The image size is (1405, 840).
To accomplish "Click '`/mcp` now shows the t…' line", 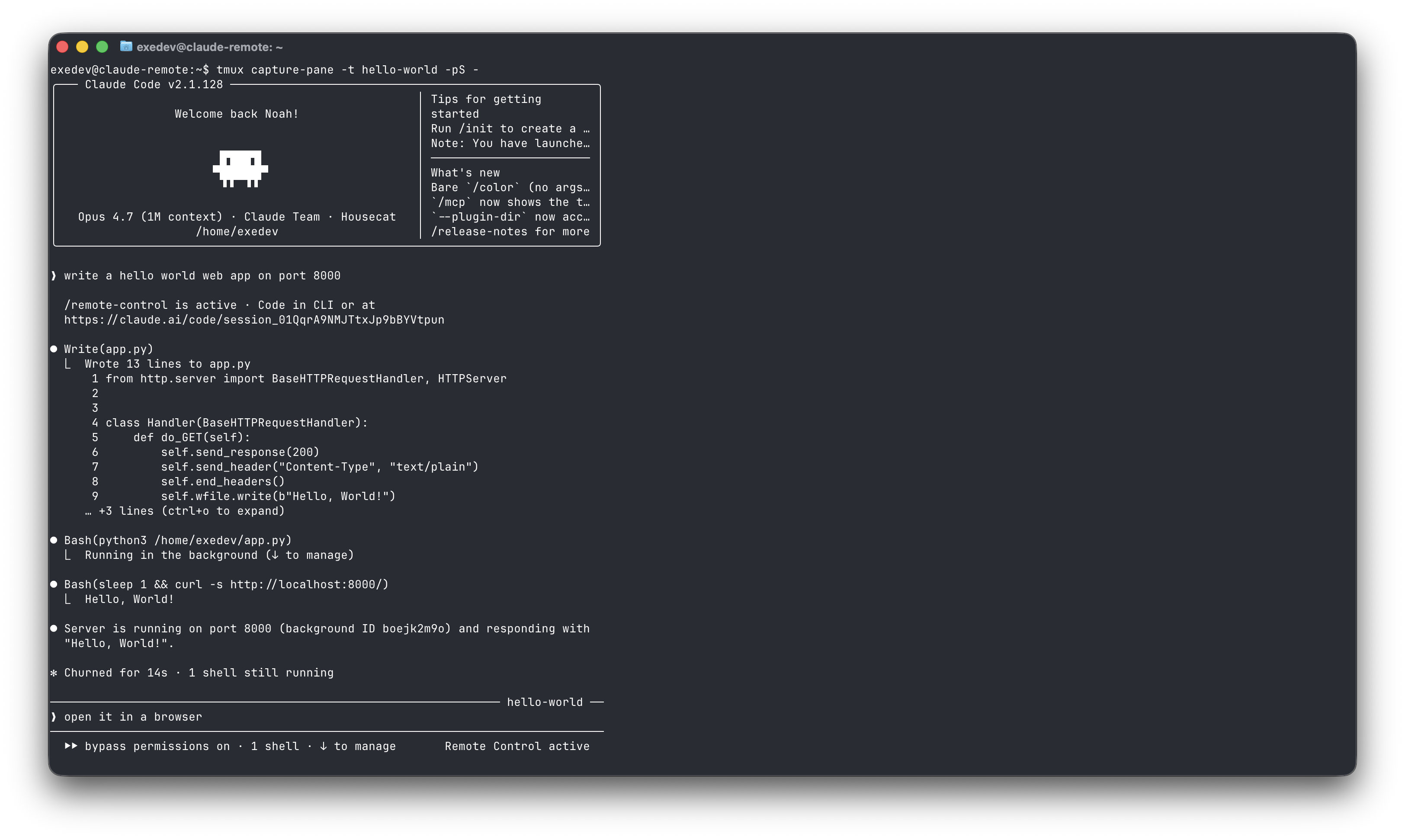I will tap(510, 202).
